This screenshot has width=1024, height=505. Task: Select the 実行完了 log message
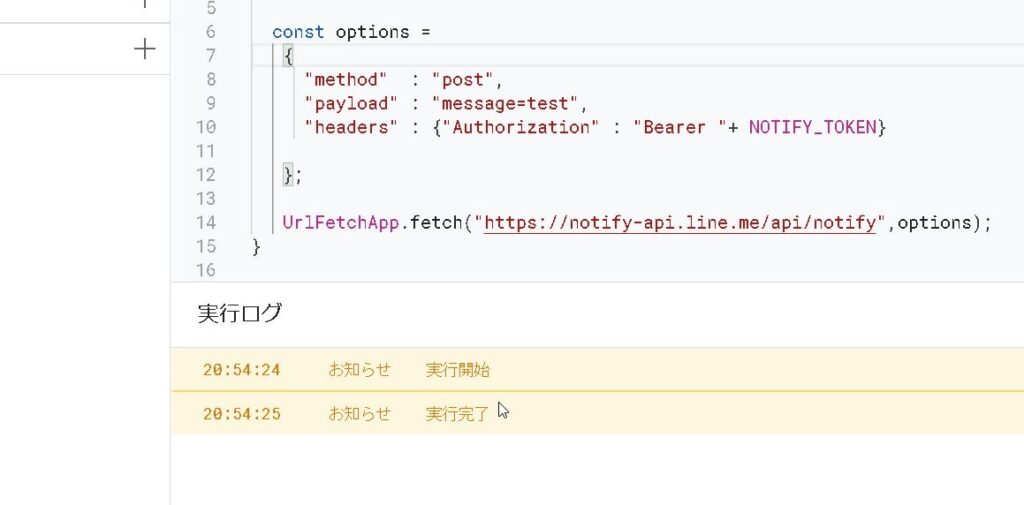coord(458,413)
